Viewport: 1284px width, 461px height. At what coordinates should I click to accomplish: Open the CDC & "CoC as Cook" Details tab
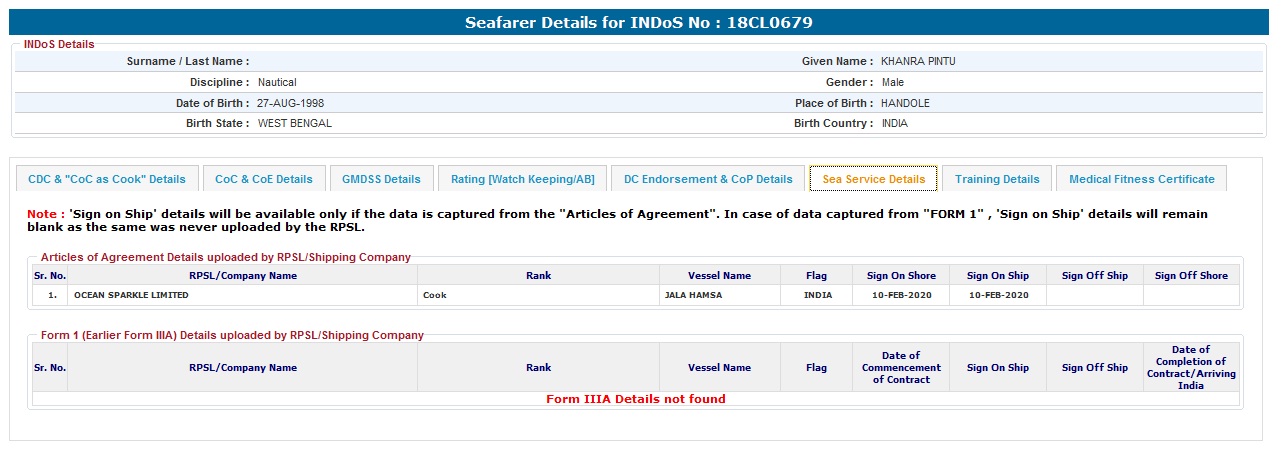[107, 179]
